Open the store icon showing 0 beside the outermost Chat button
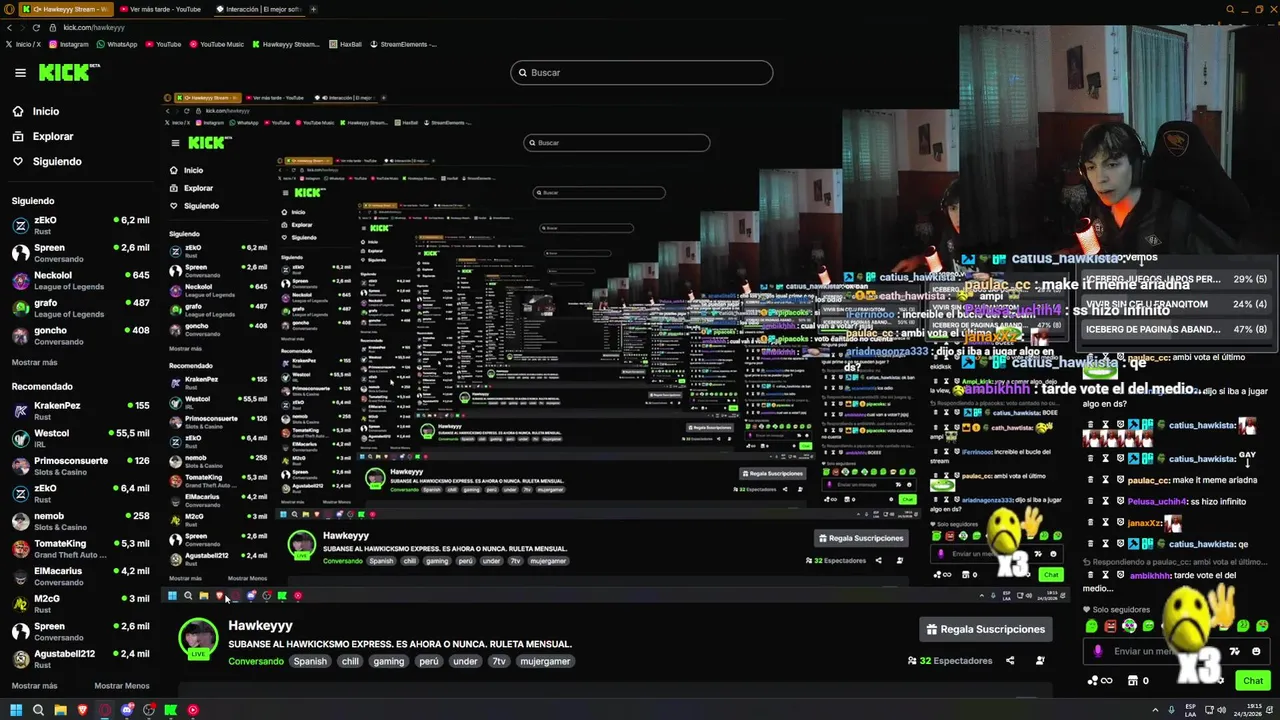The image size is (1280, 720). click(x=1139, y=681)
